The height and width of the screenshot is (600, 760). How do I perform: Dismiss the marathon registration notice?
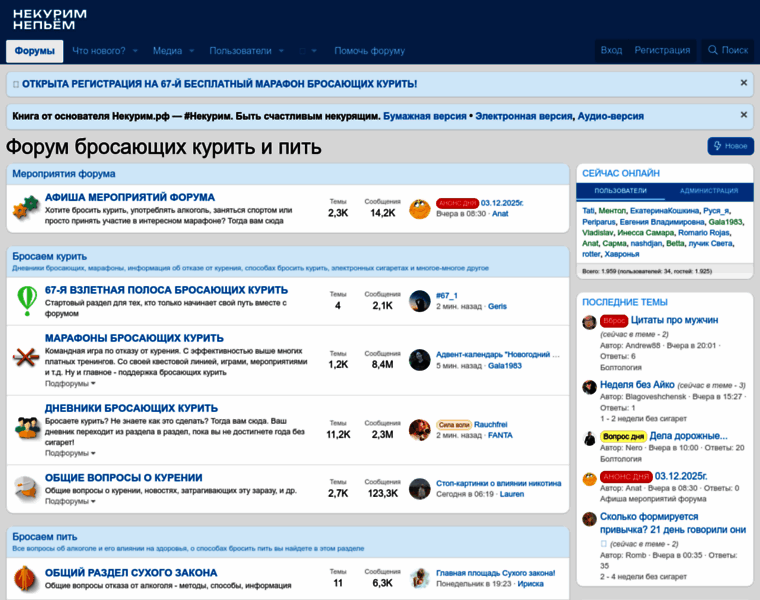(x=744, y=83)
